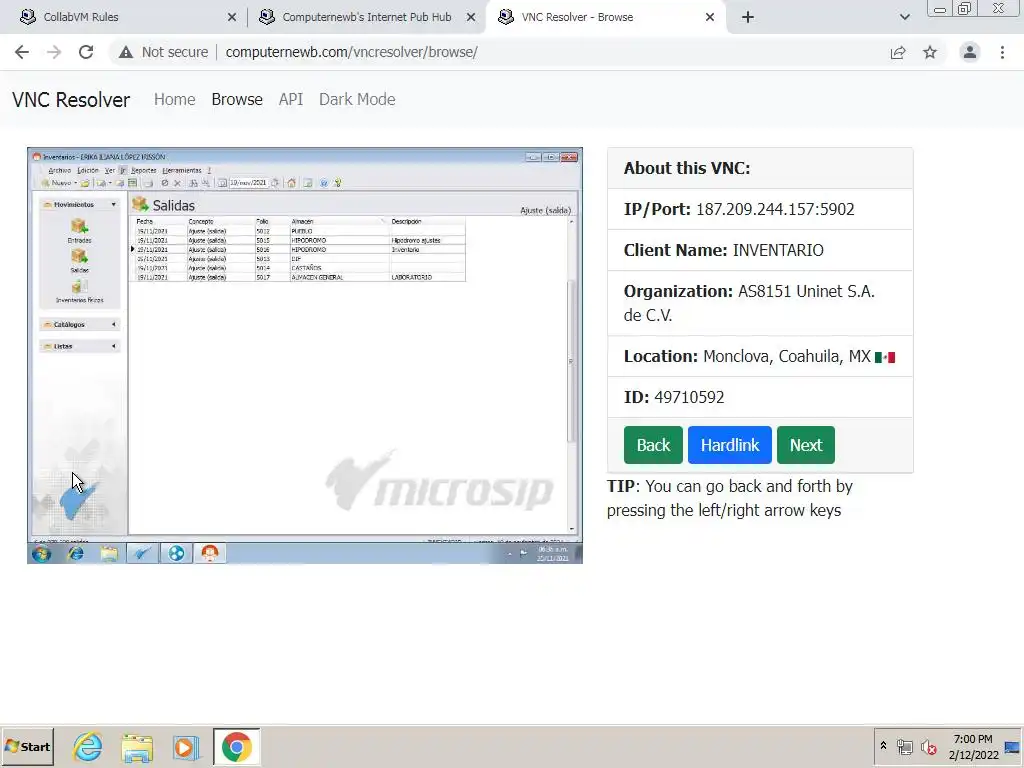Open the Browse navigation link

pyautogui.click(x=237, y=99)
